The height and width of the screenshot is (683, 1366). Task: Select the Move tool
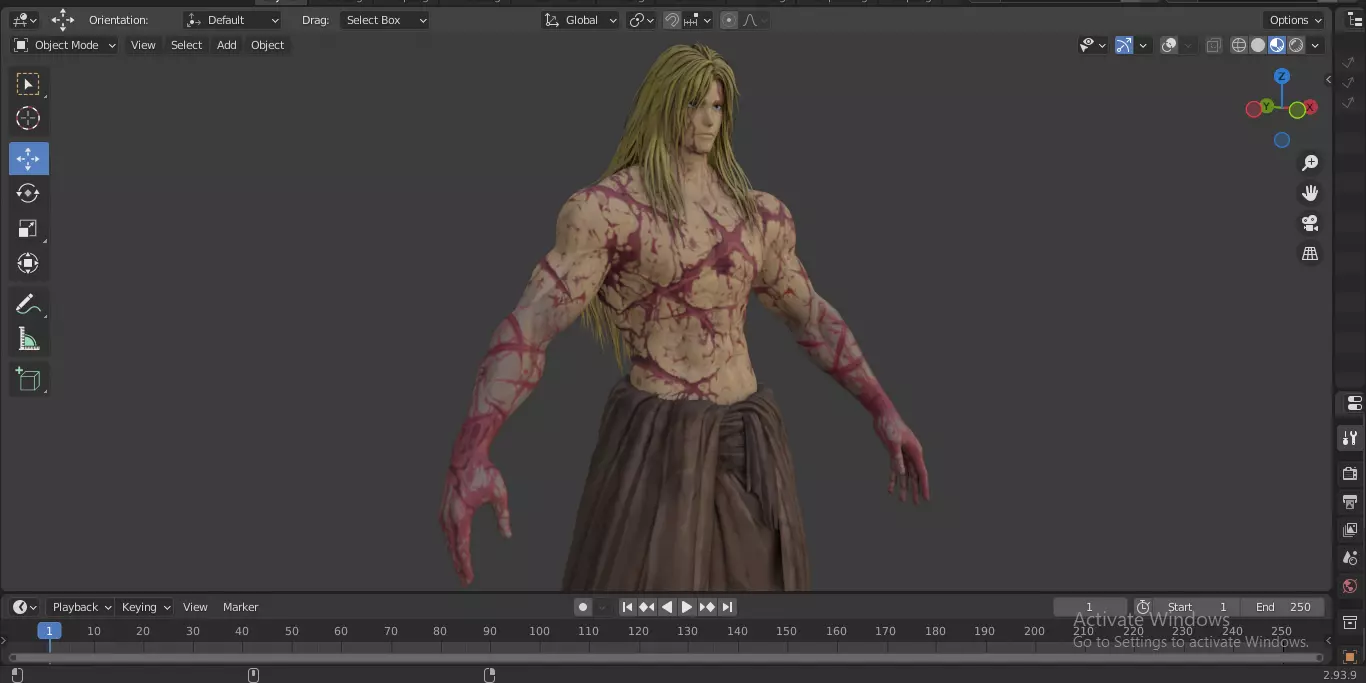28,159
